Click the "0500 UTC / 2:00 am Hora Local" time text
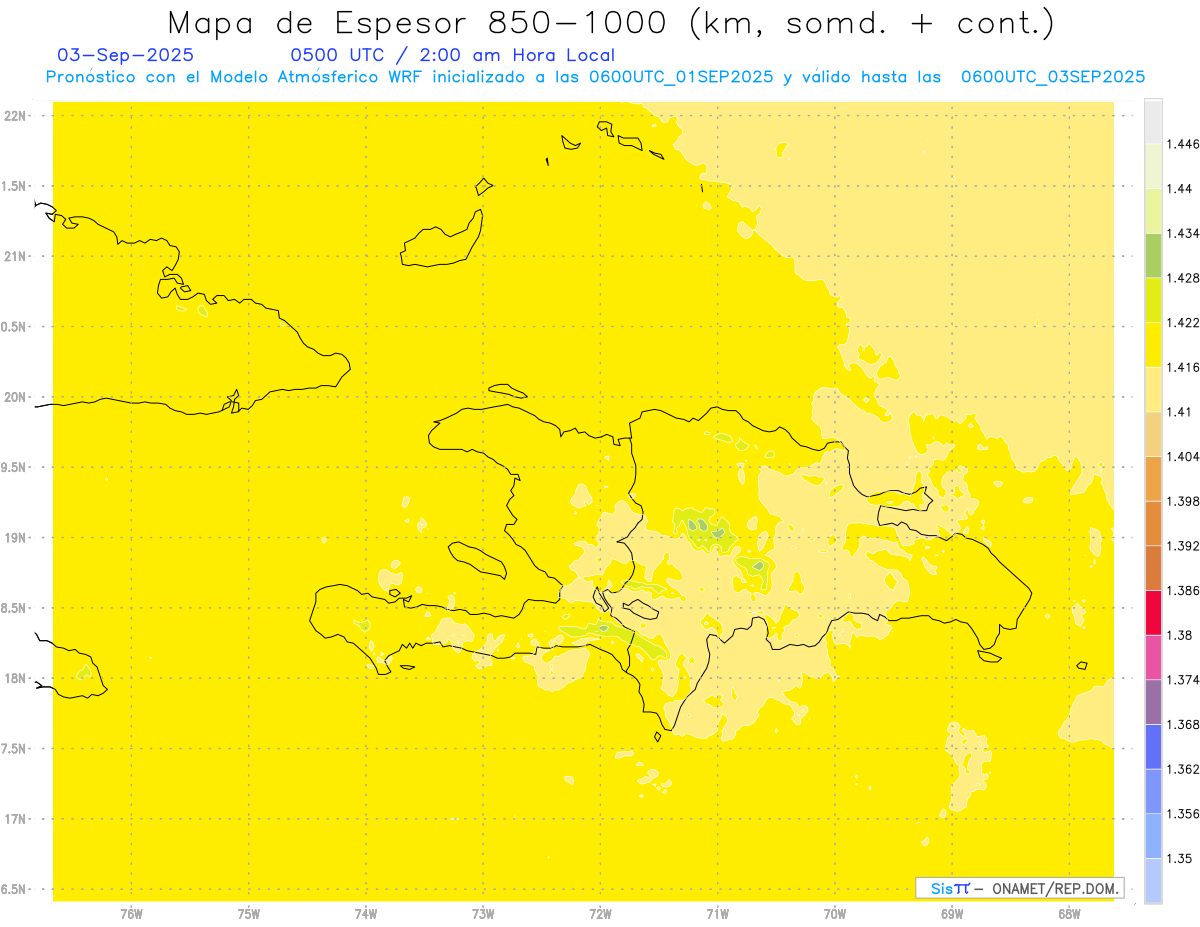 452,55
